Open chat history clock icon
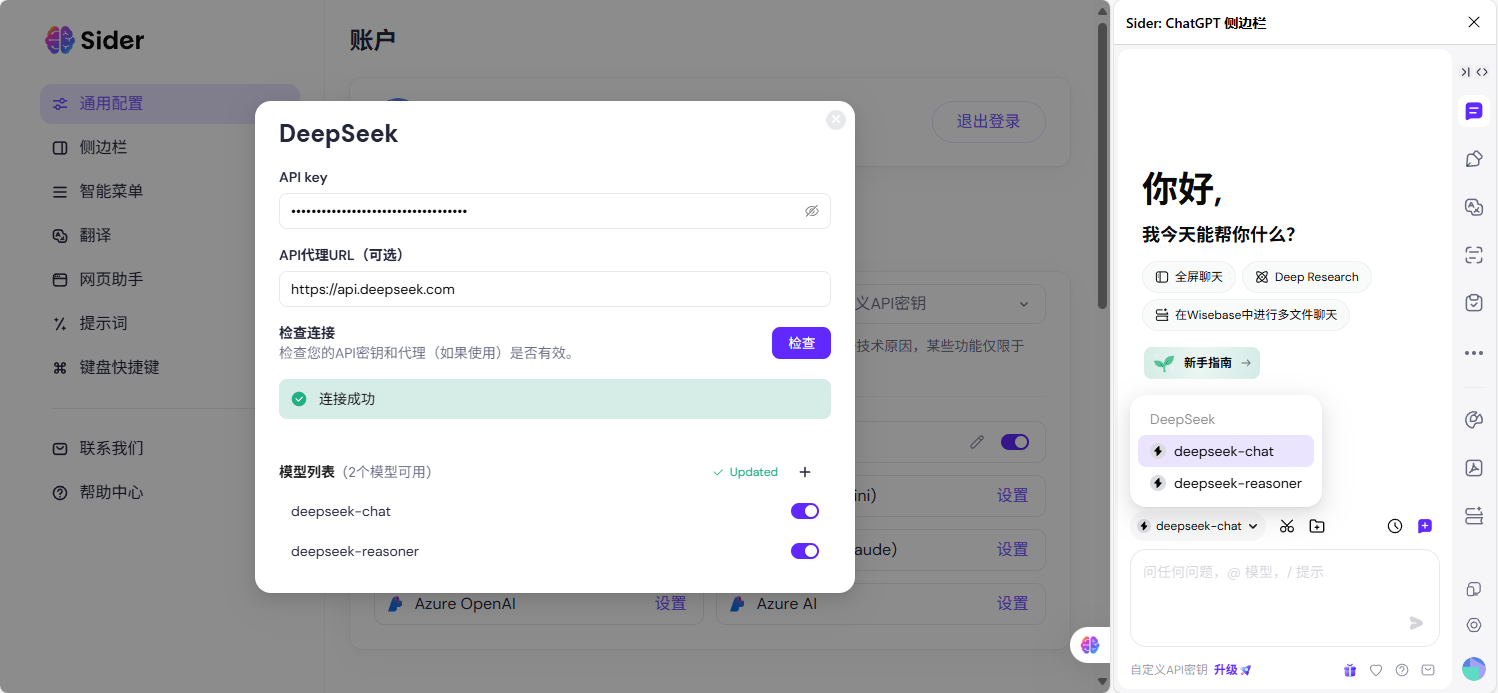 point(1395,526)
